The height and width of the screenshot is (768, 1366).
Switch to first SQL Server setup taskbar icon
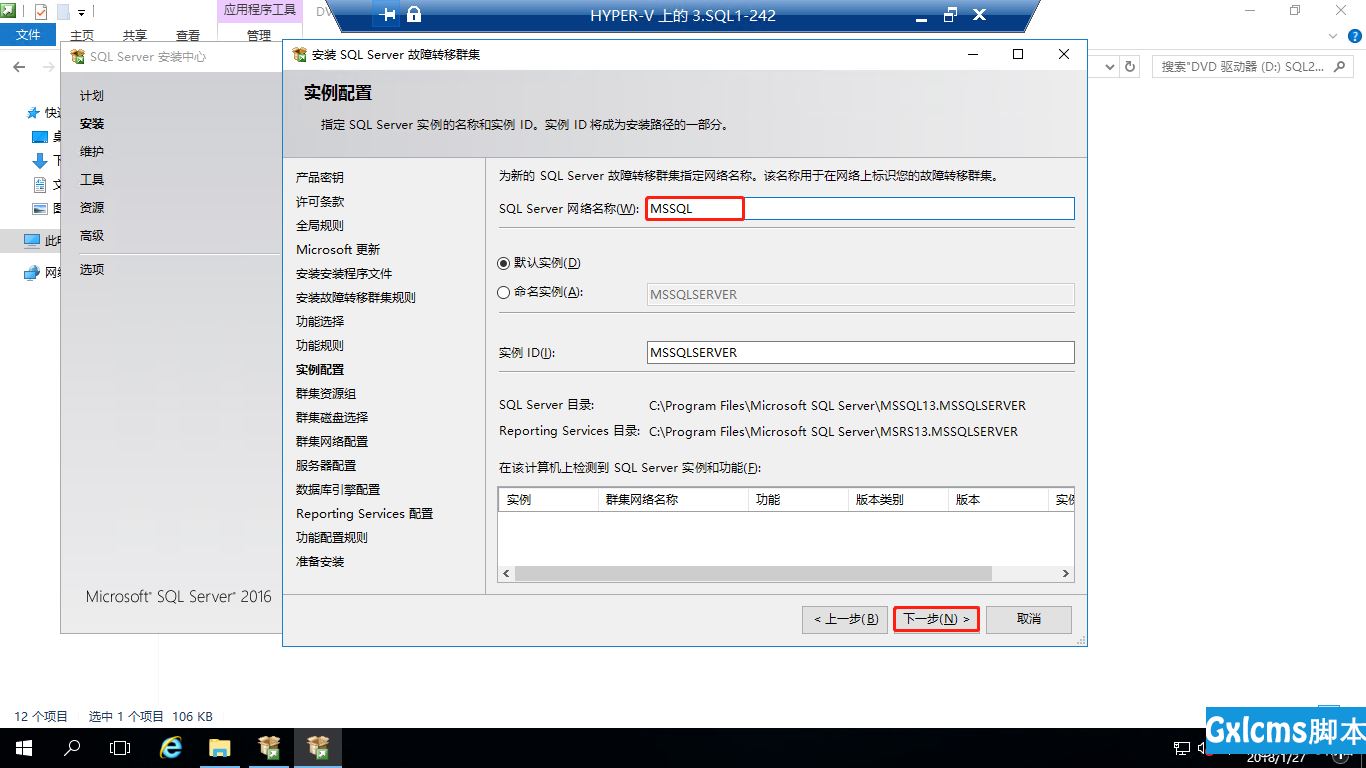268,747
